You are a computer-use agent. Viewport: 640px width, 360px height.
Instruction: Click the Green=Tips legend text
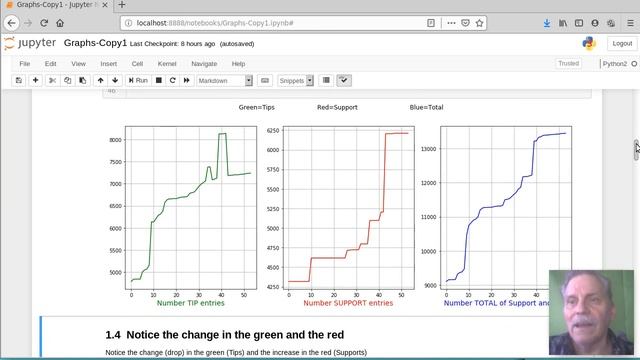click(x=257, y=107)
